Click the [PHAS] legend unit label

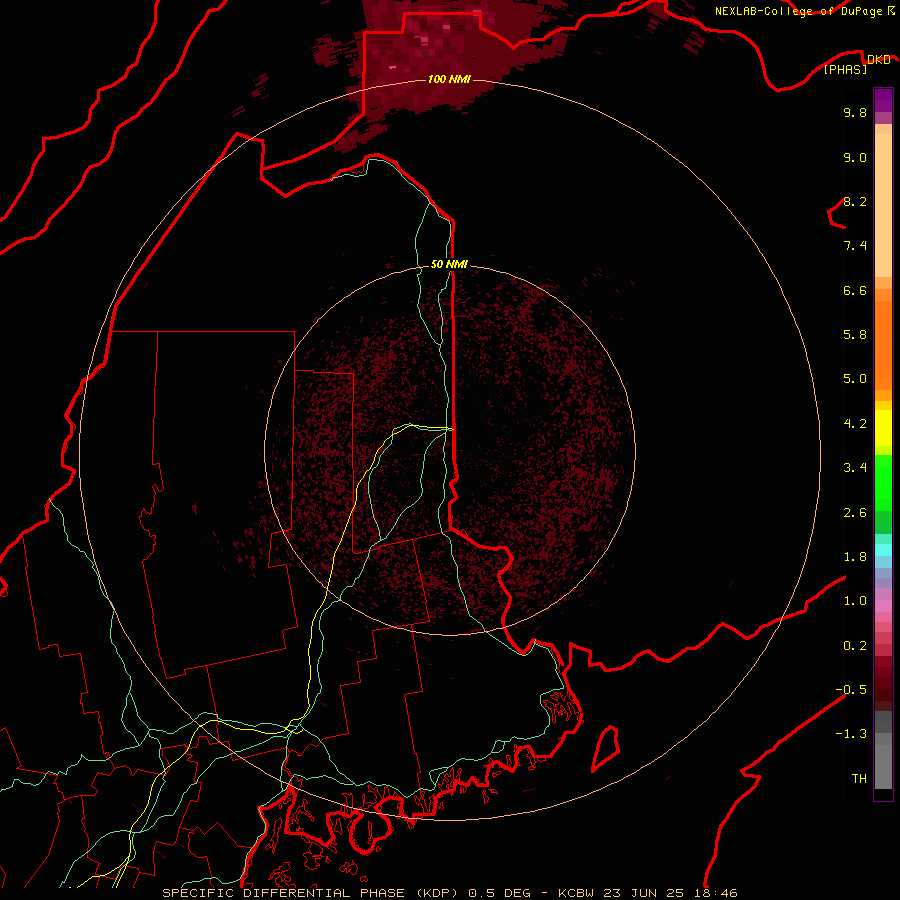[x=845, y=69]
